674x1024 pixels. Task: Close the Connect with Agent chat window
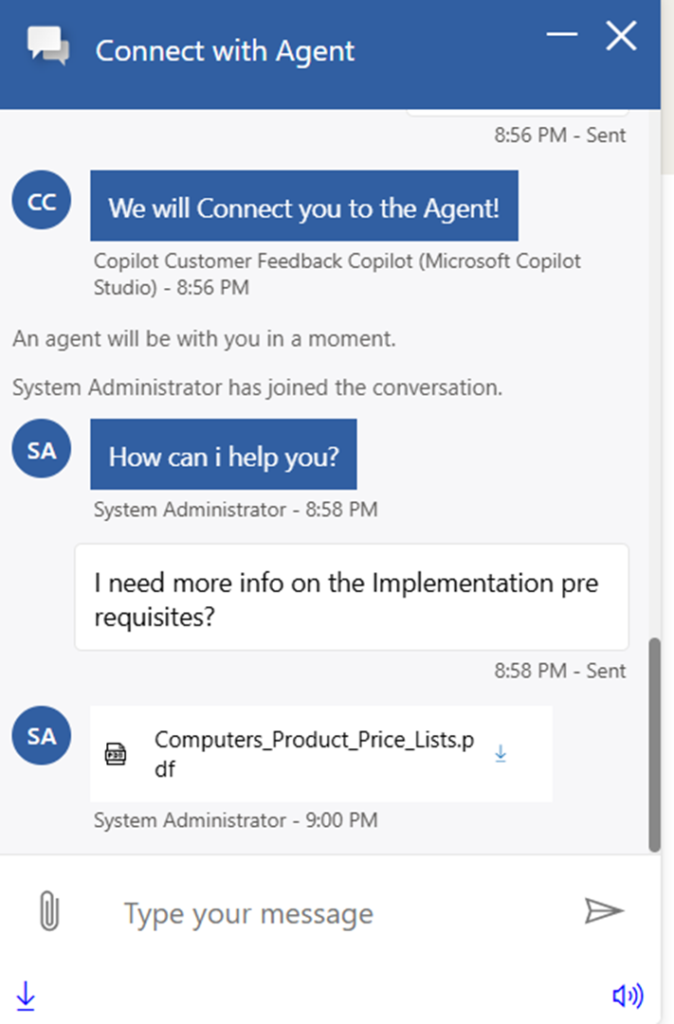point(621,37)
